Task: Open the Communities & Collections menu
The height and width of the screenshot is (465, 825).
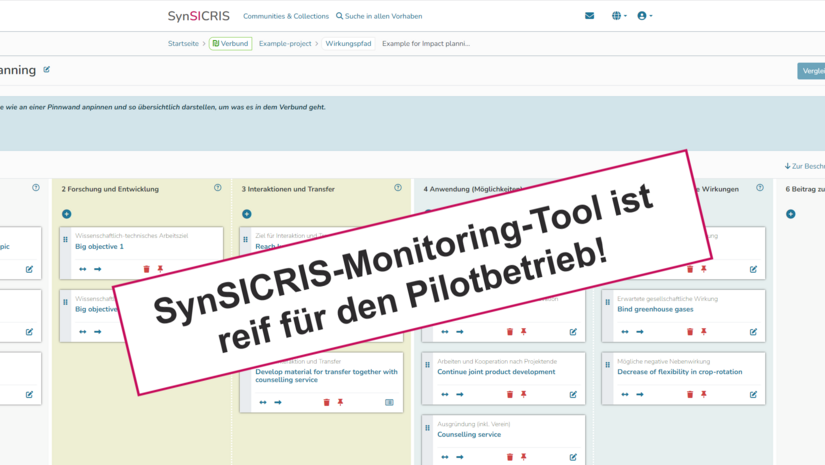Action: [x=285, y=16]
